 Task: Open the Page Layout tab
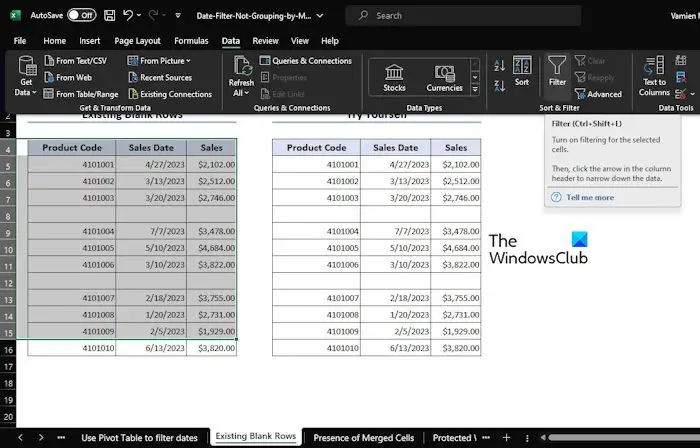click(x=137, y=41)
